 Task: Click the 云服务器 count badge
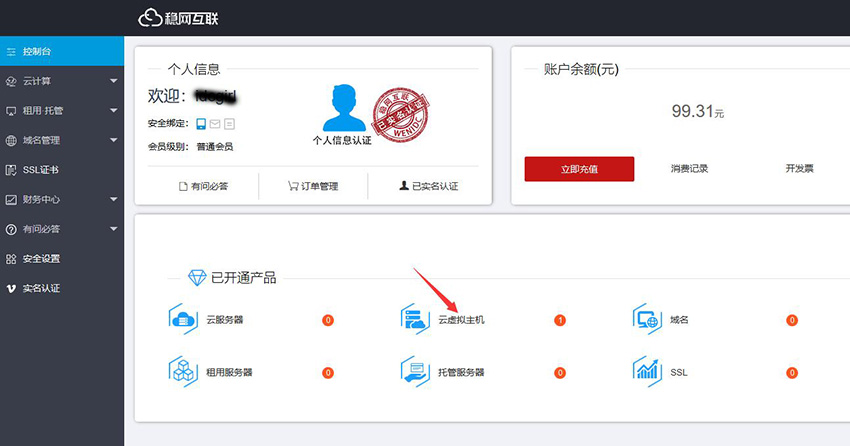328,320
